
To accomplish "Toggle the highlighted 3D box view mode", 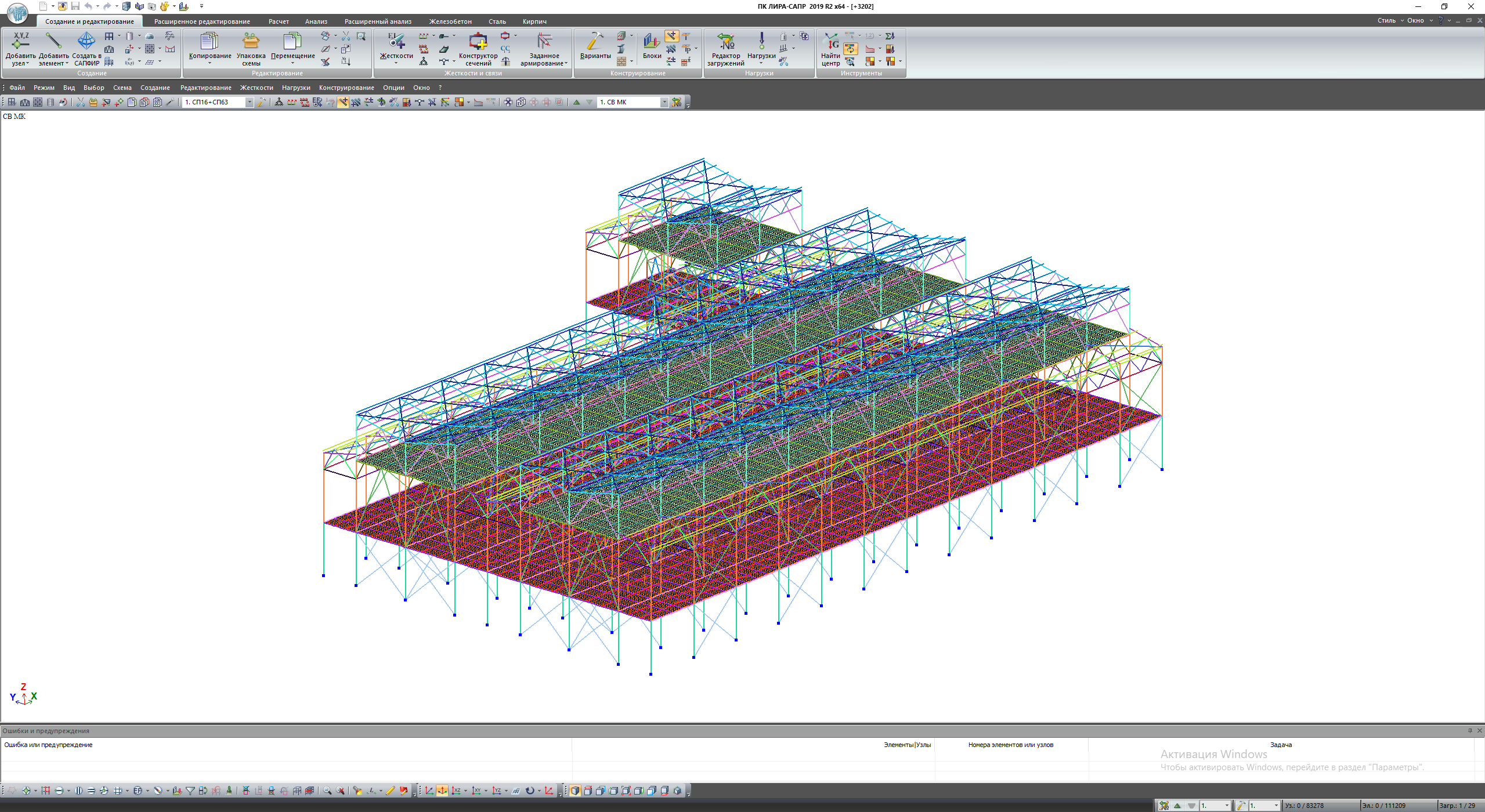I will point(575,791).
